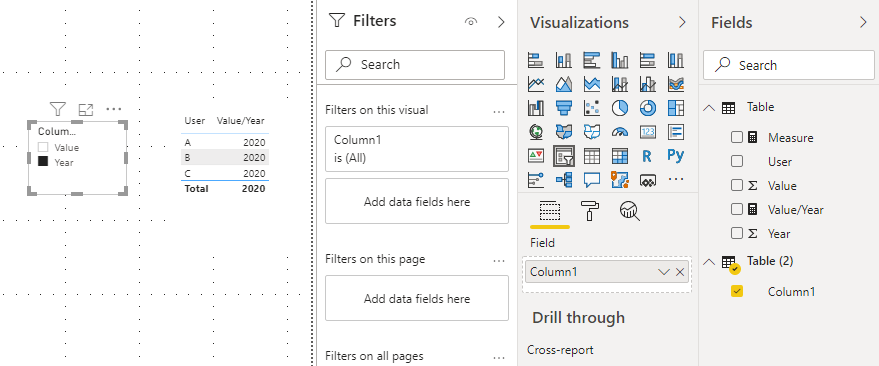The height and width of the screenshot is (366, 879).
Task: Open Filters on this visual options ellipsis
Action: [499, 111]
